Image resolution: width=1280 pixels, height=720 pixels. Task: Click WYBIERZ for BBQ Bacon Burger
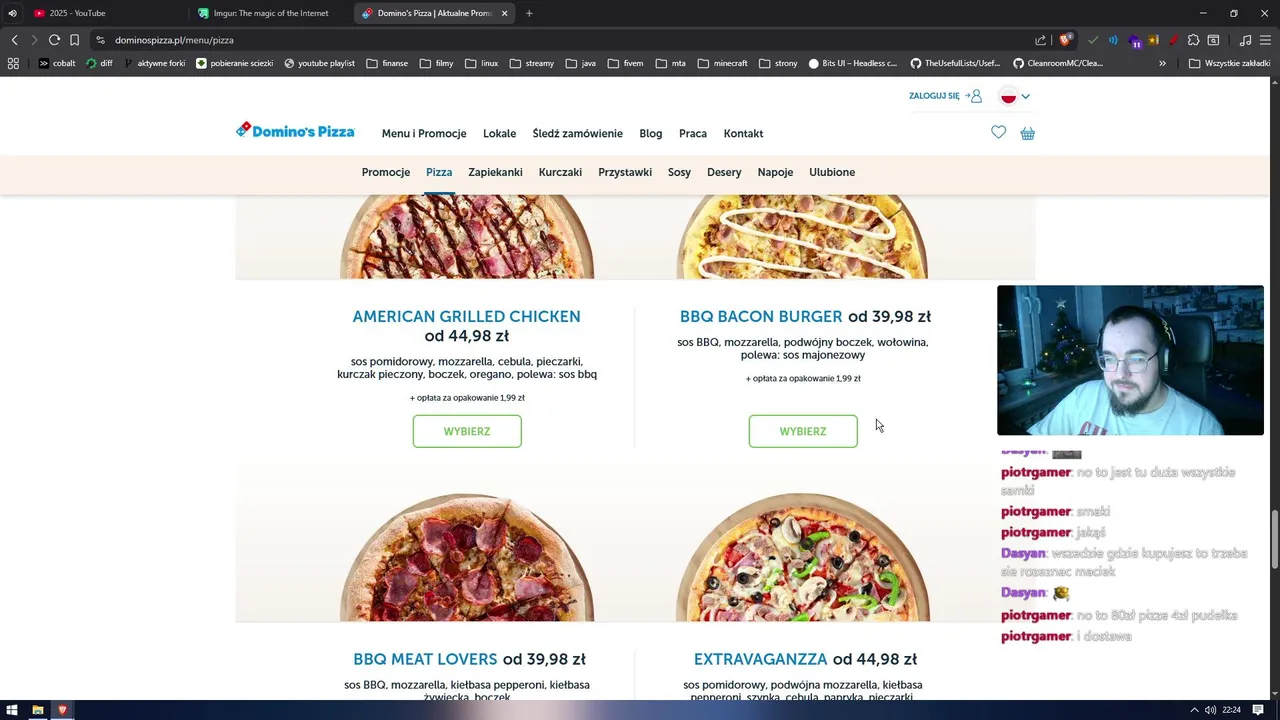click(x=803, y=431)
